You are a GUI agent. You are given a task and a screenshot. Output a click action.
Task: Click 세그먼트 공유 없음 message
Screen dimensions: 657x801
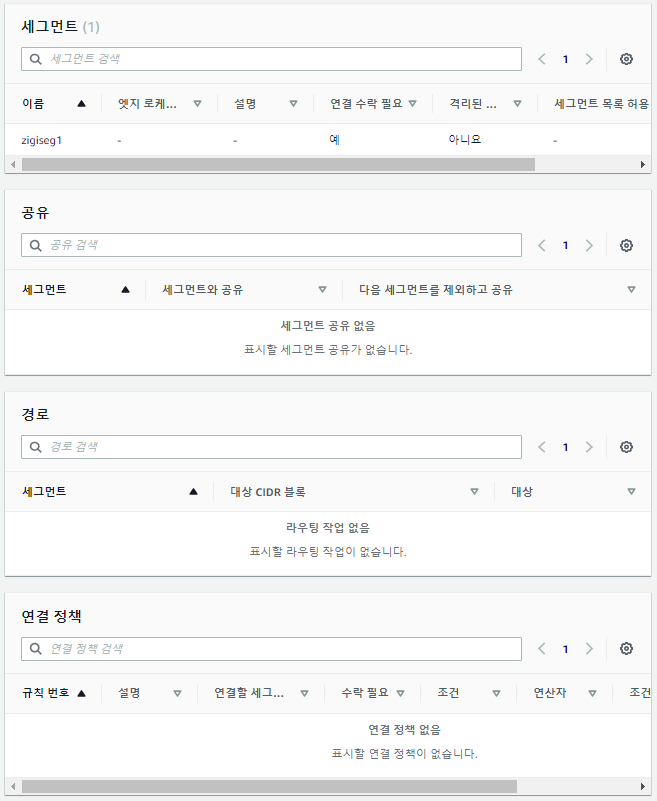[328, 325]
